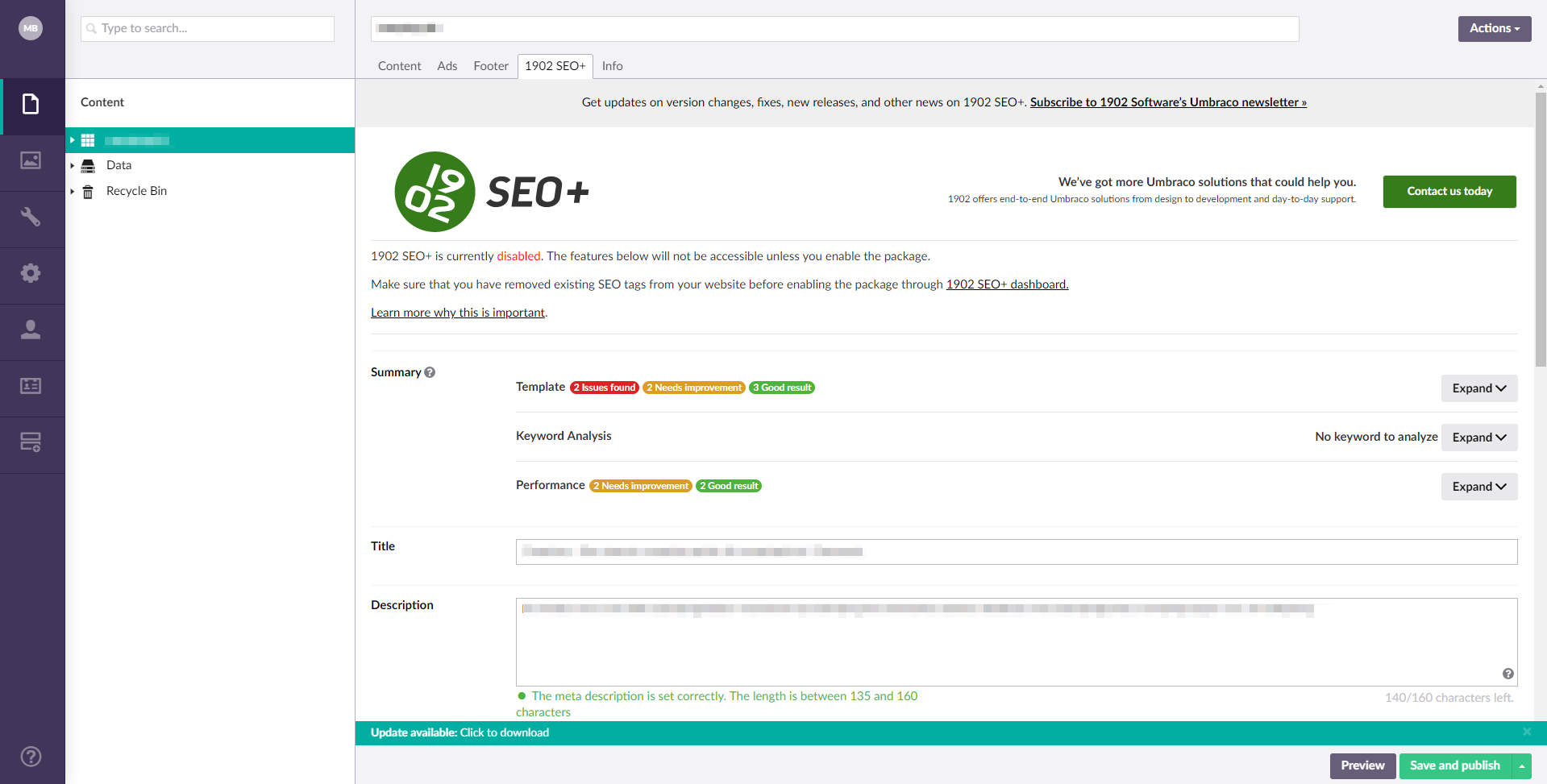Open the MB user avatar menu
This screenshot has width=1547, height=784.
click(x=31, y=28)
